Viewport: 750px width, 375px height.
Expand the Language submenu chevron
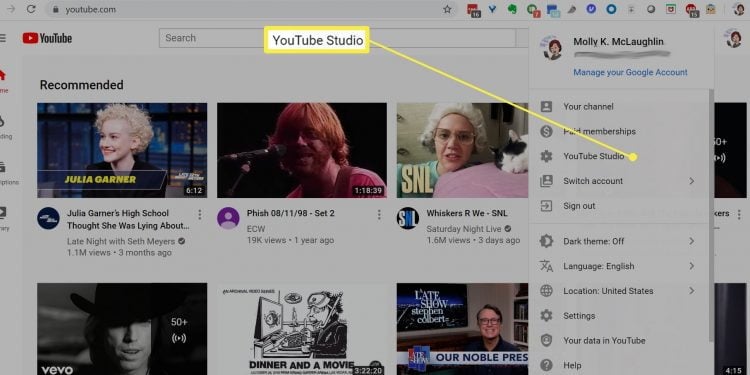[692, 266]
